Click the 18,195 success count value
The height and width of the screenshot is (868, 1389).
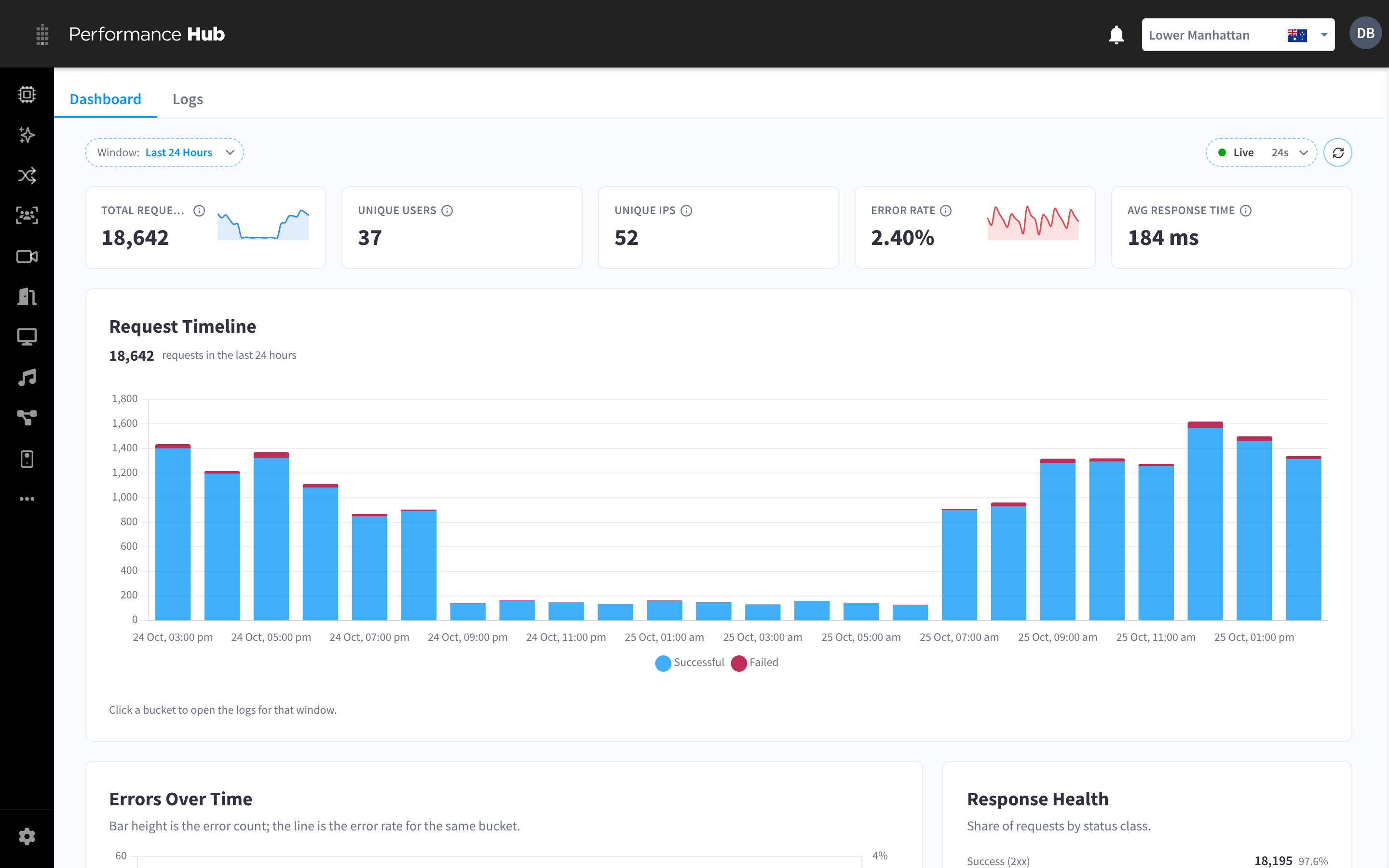(x=1273, y=861)
